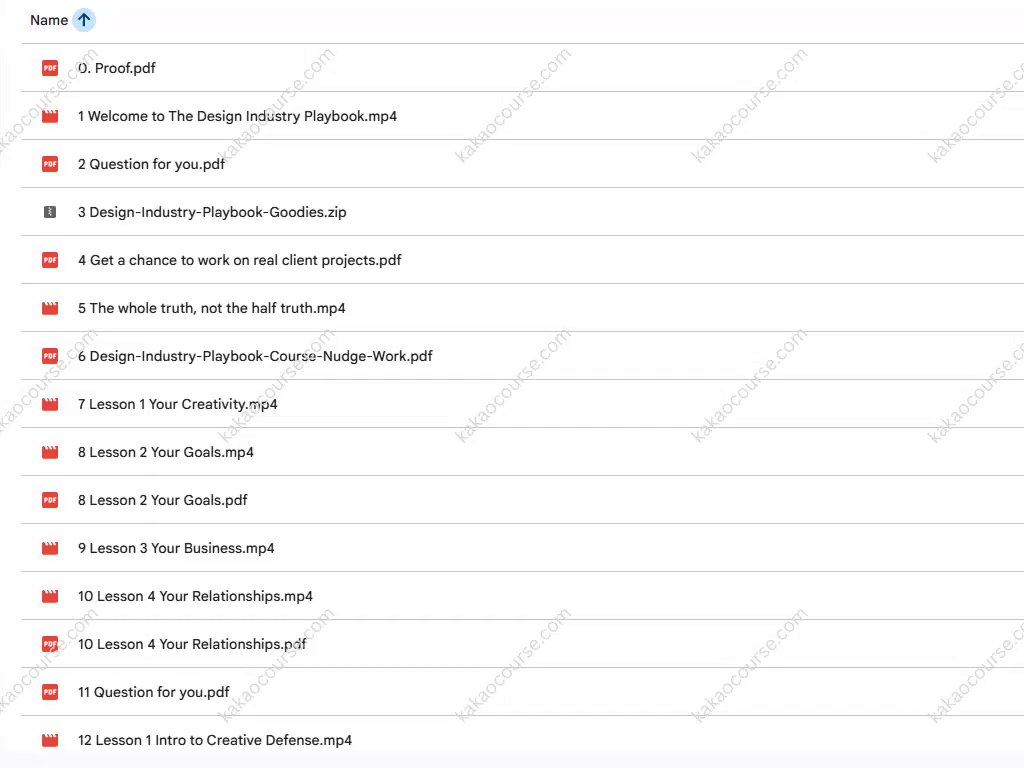The width and height of the screenshot is (1024, 768).
Task: Click the video icon for 7 Lesson 1 Your Creativity.mp4
Action: tap(50, 404)
